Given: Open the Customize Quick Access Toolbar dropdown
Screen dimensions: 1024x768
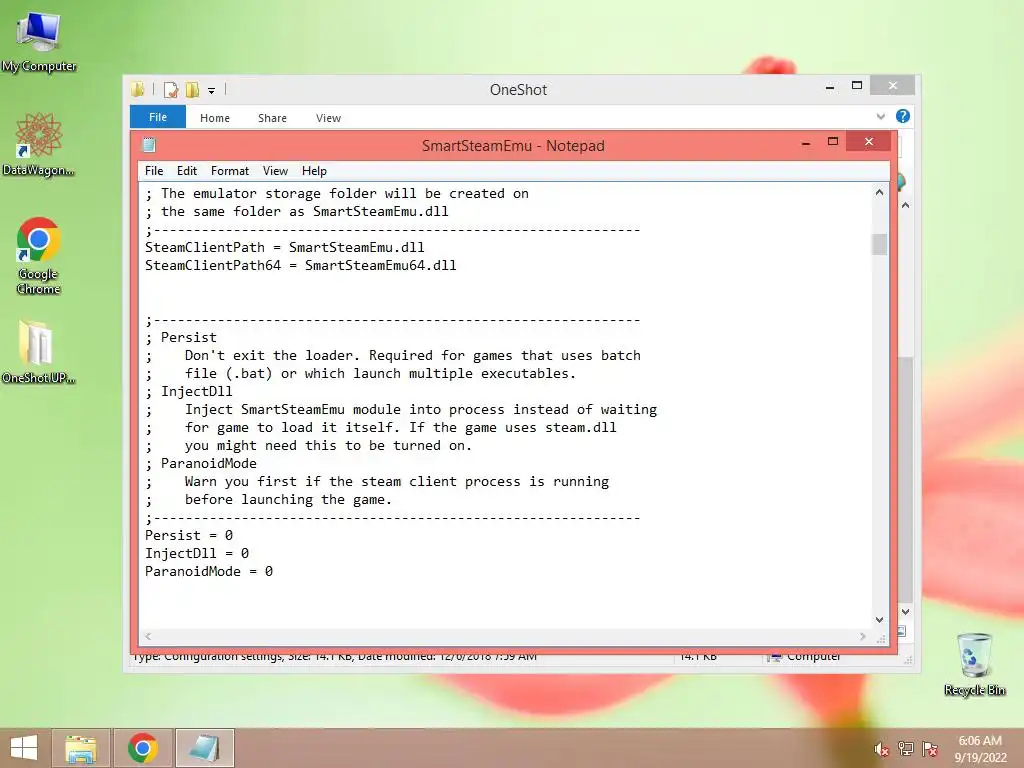Looking at the screenshot, I should click(212, 91).
